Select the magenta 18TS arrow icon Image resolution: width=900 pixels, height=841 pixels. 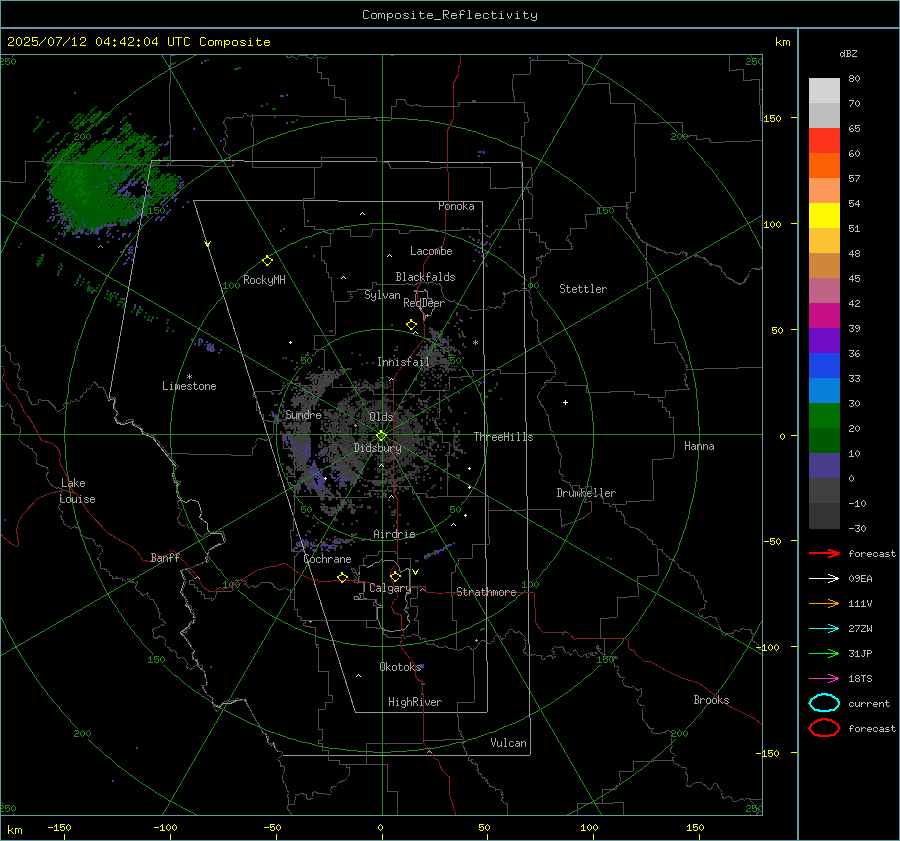[824, 679]
